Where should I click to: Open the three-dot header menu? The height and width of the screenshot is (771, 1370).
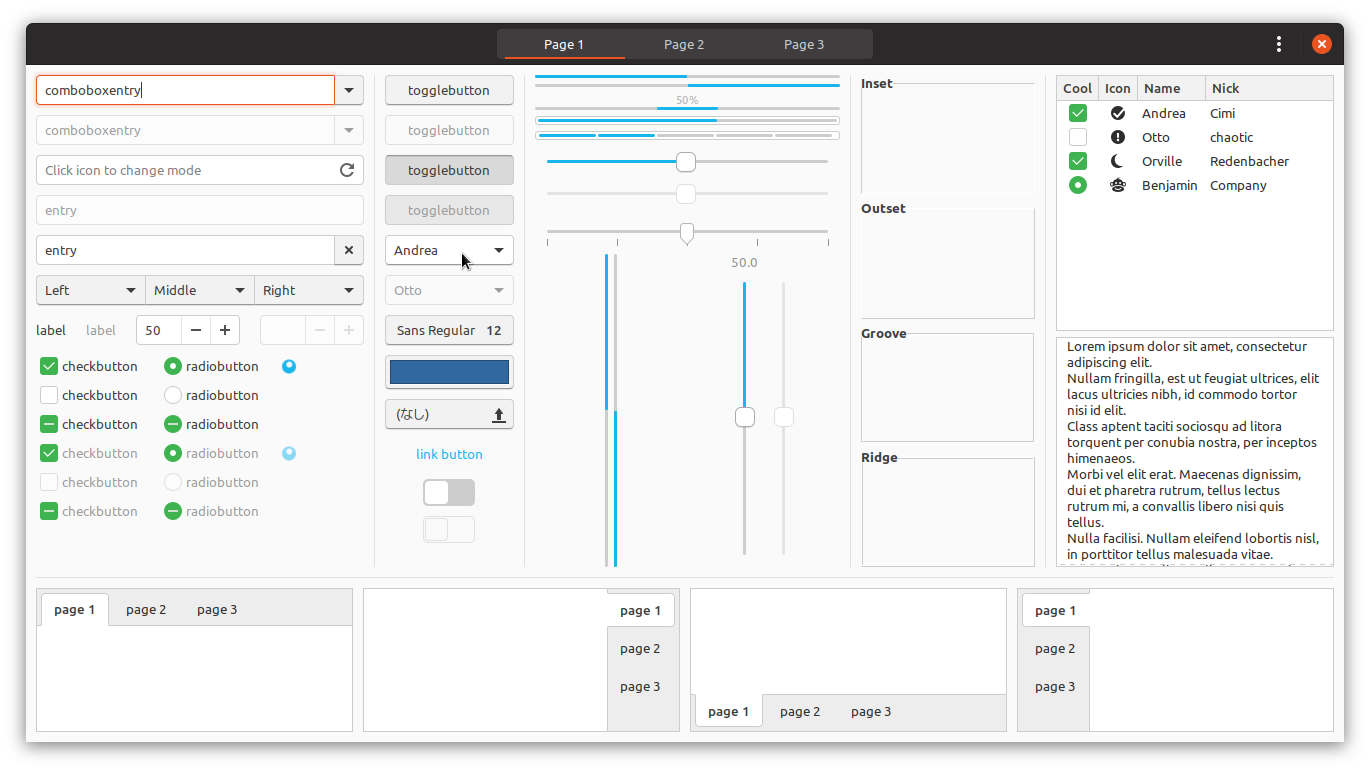click(x=1279, y=44)
